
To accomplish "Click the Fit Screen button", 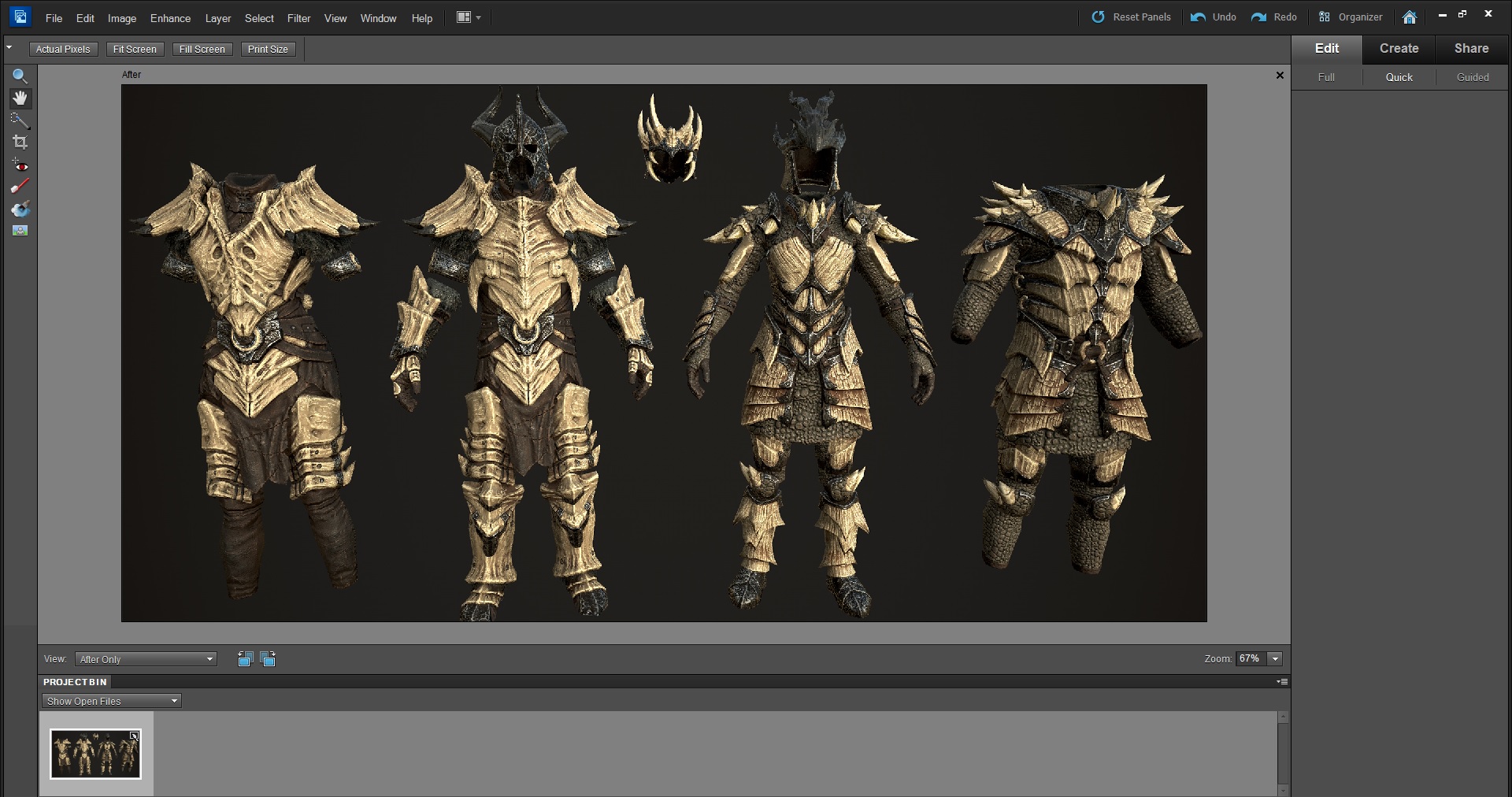I will [x=135, y=49].
